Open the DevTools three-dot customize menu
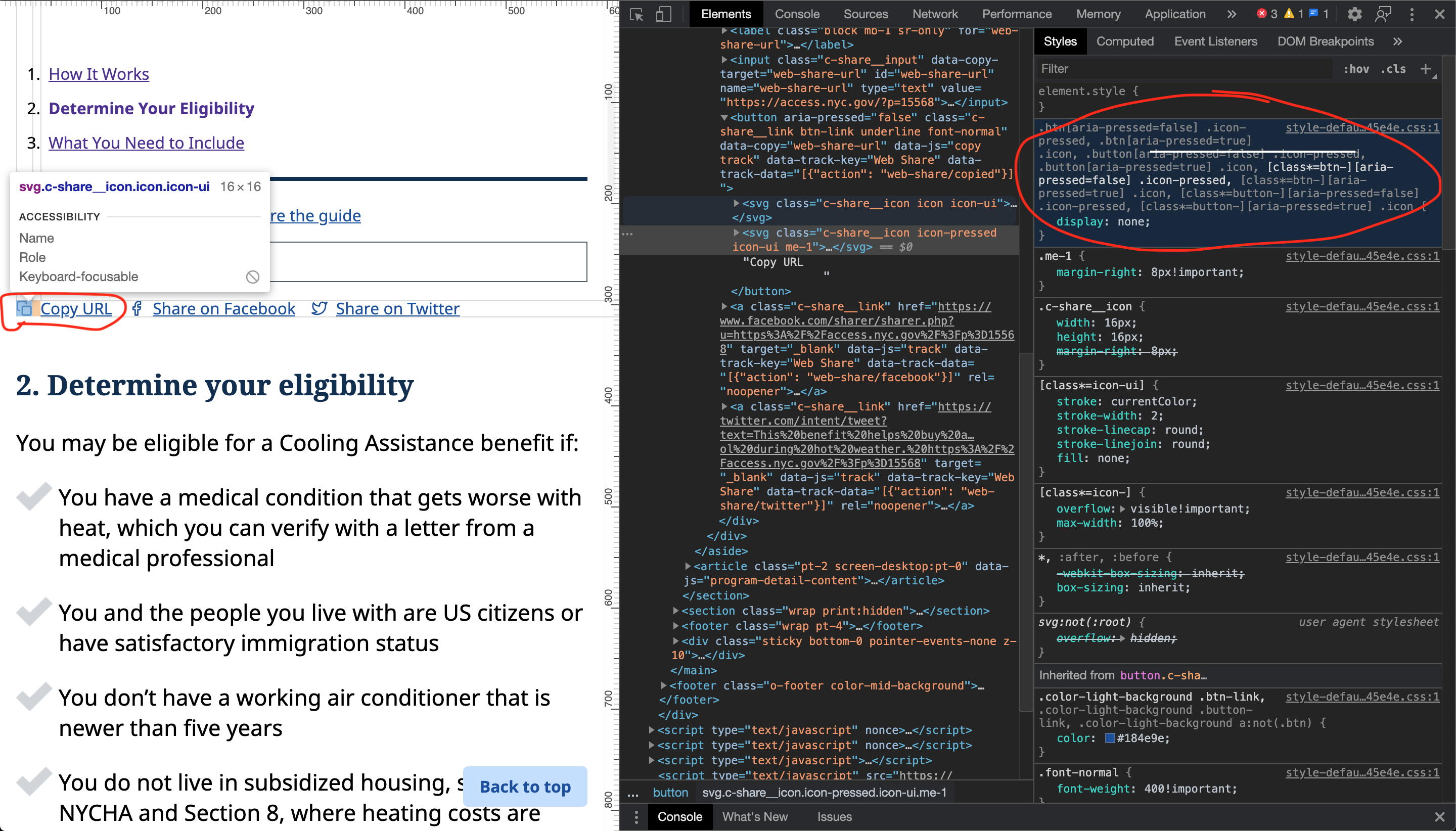This screenshot has width=1456, height=831. pos(1412,14)
